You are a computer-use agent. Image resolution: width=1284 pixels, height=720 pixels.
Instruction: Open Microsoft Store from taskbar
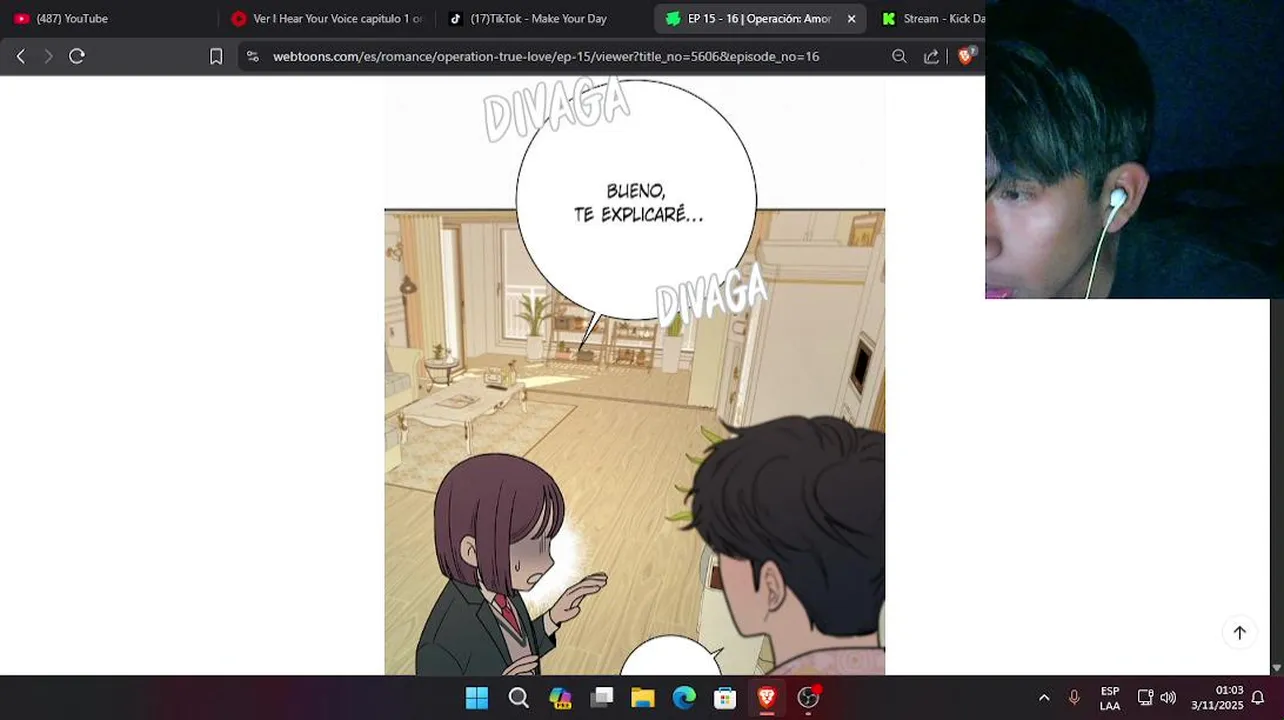click(725, 698)
